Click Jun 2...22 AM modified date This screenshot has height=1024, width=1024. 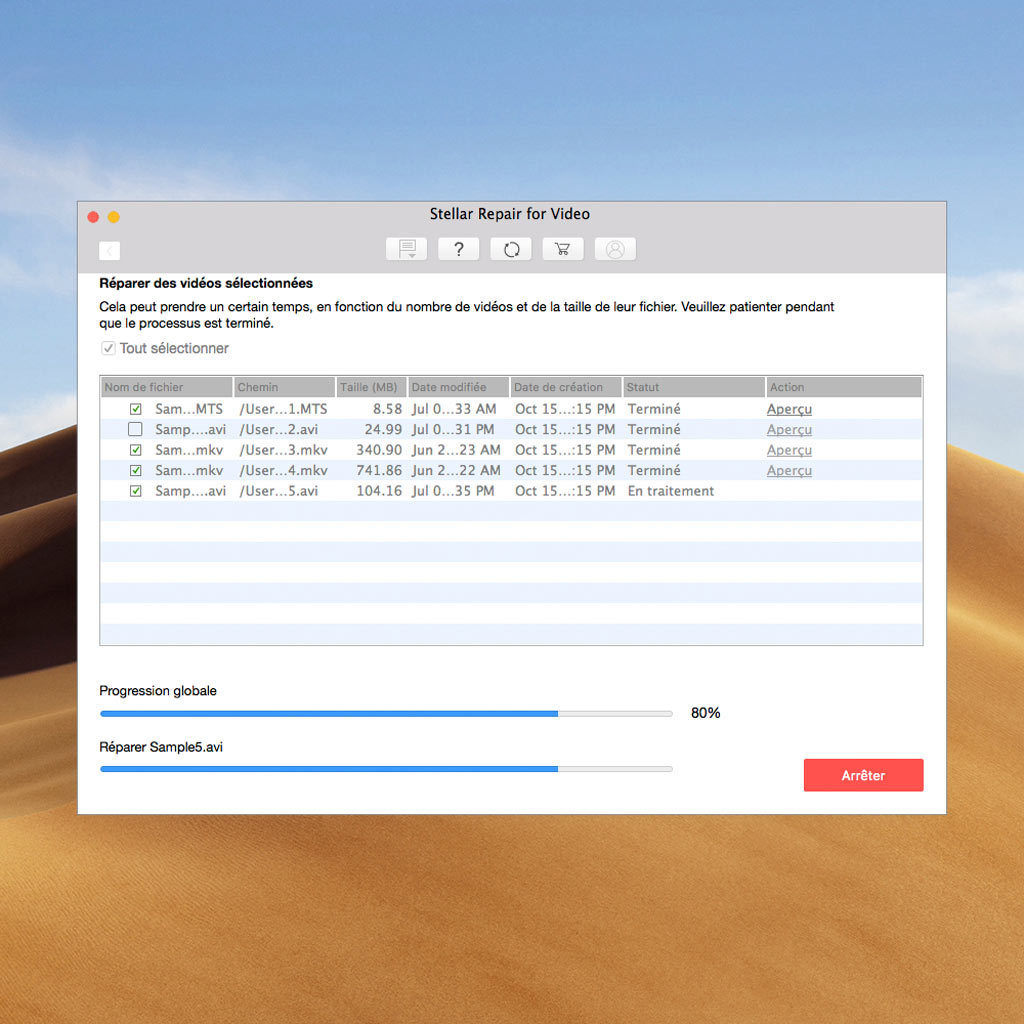click(x=456, y=470)
